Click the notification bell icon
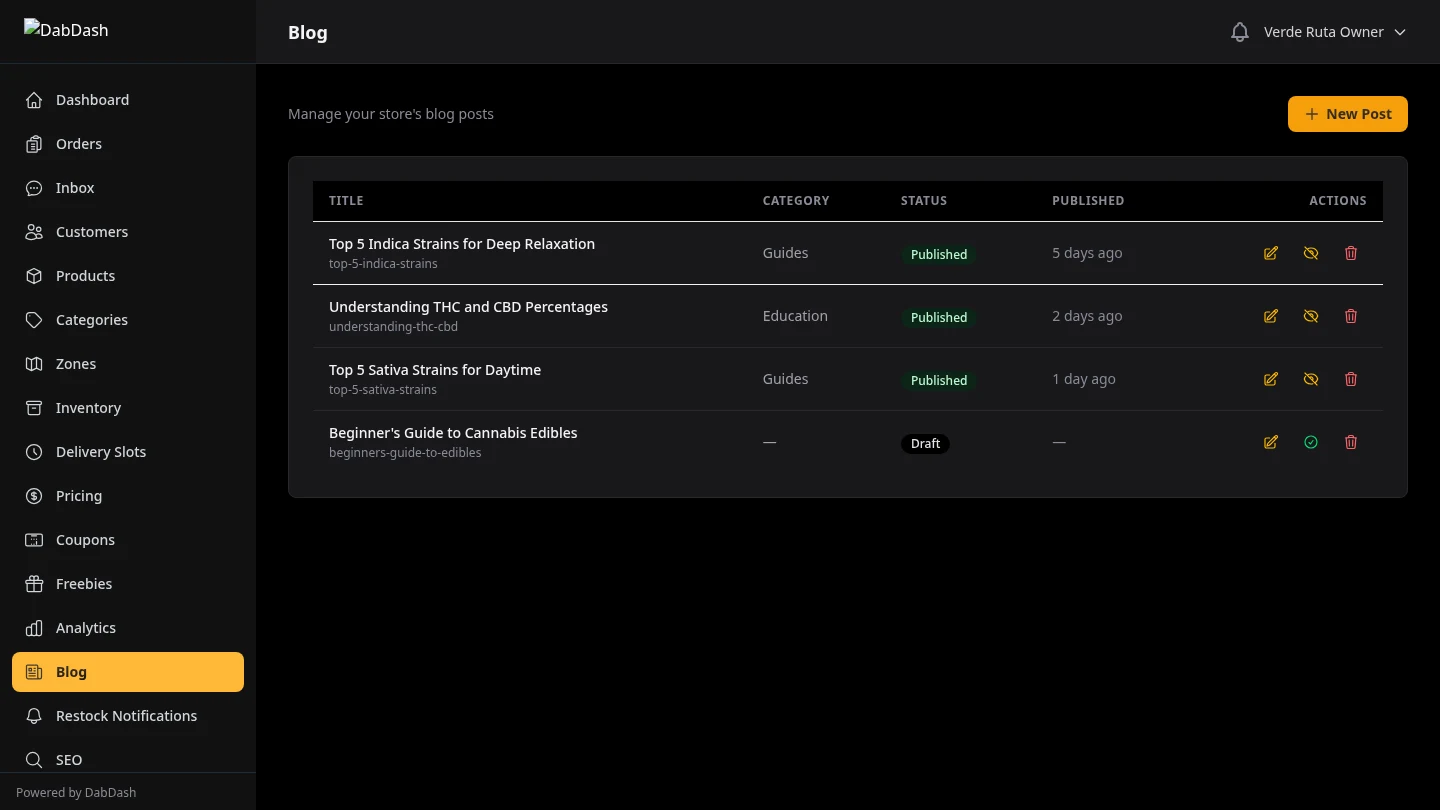The image size is (1440, 810). click(x=1239, y=31)
